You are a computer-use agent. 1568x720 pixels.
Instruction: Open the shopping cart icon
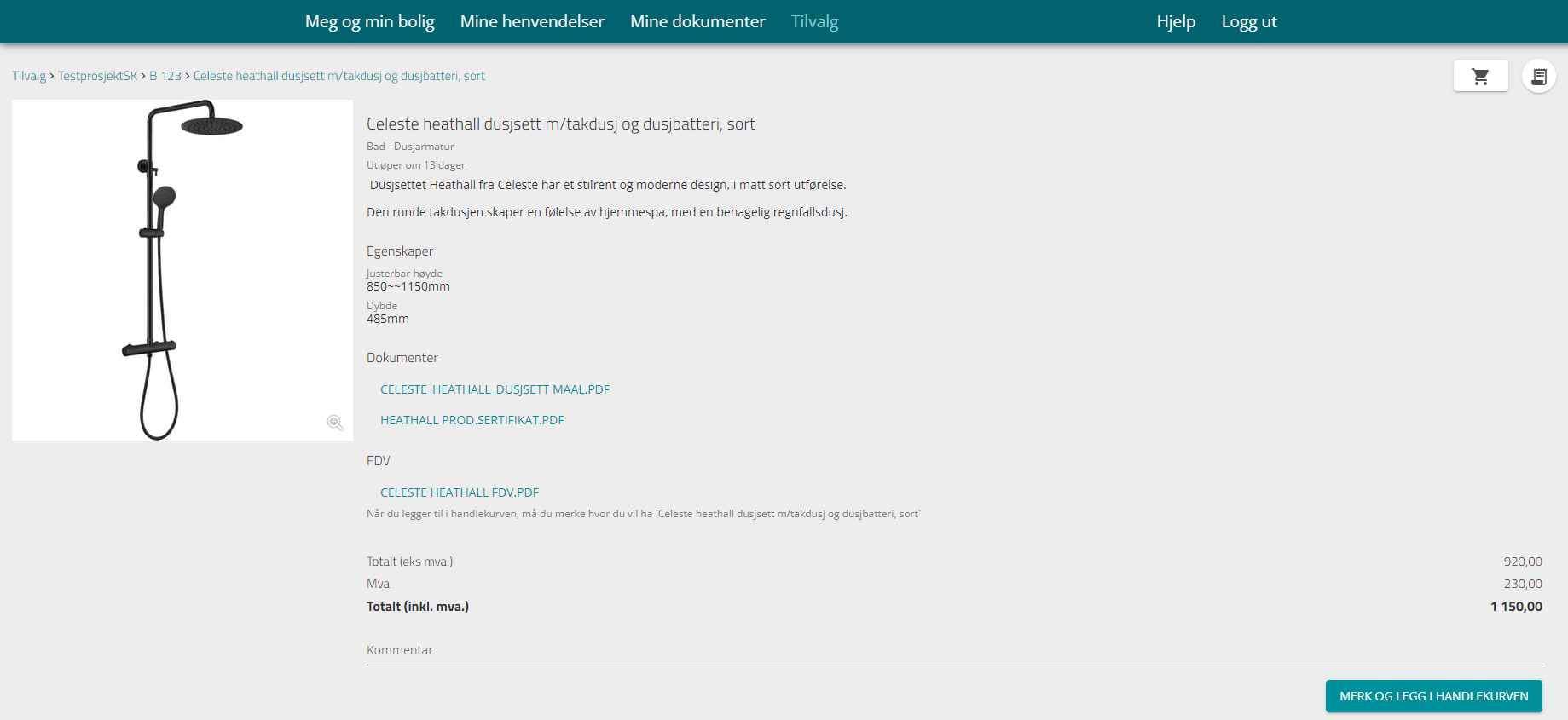(x=1480, y=76)
